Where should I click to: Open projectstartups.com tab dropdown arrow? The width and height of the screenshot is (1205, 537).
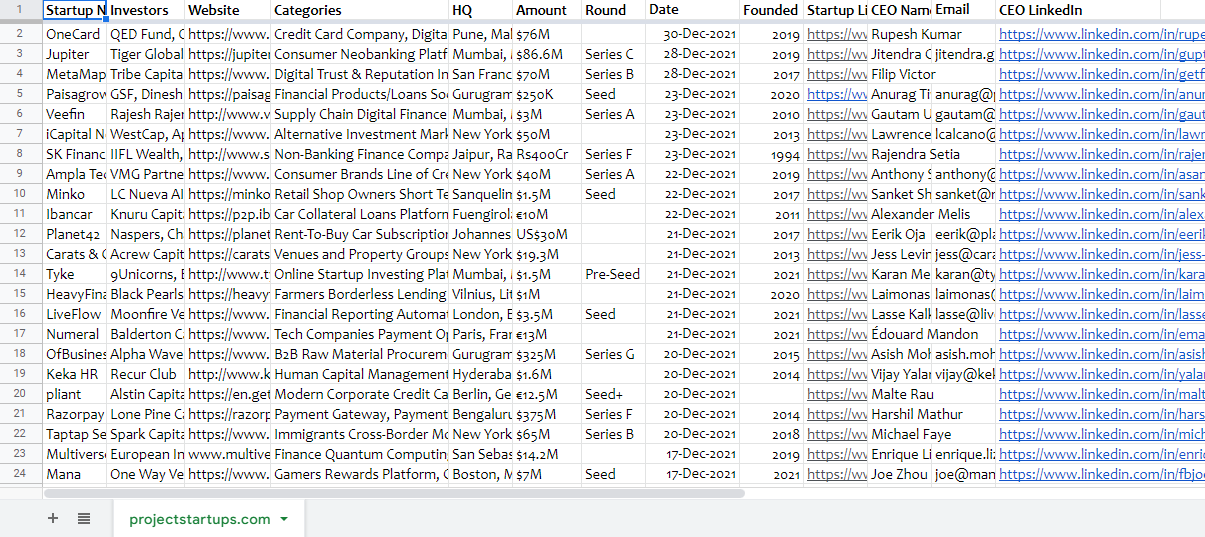tap(284, 519)
